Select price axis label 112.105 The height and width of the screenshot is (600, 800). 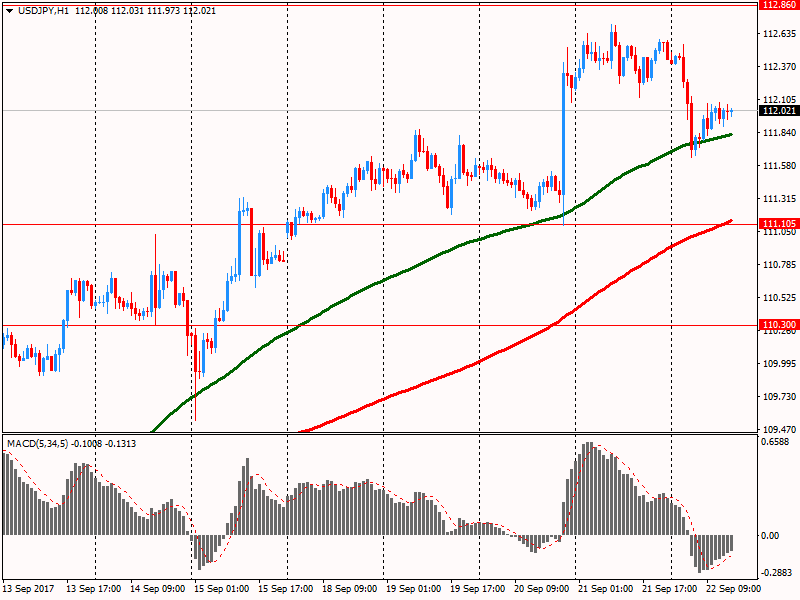click(x=779, y=99)
